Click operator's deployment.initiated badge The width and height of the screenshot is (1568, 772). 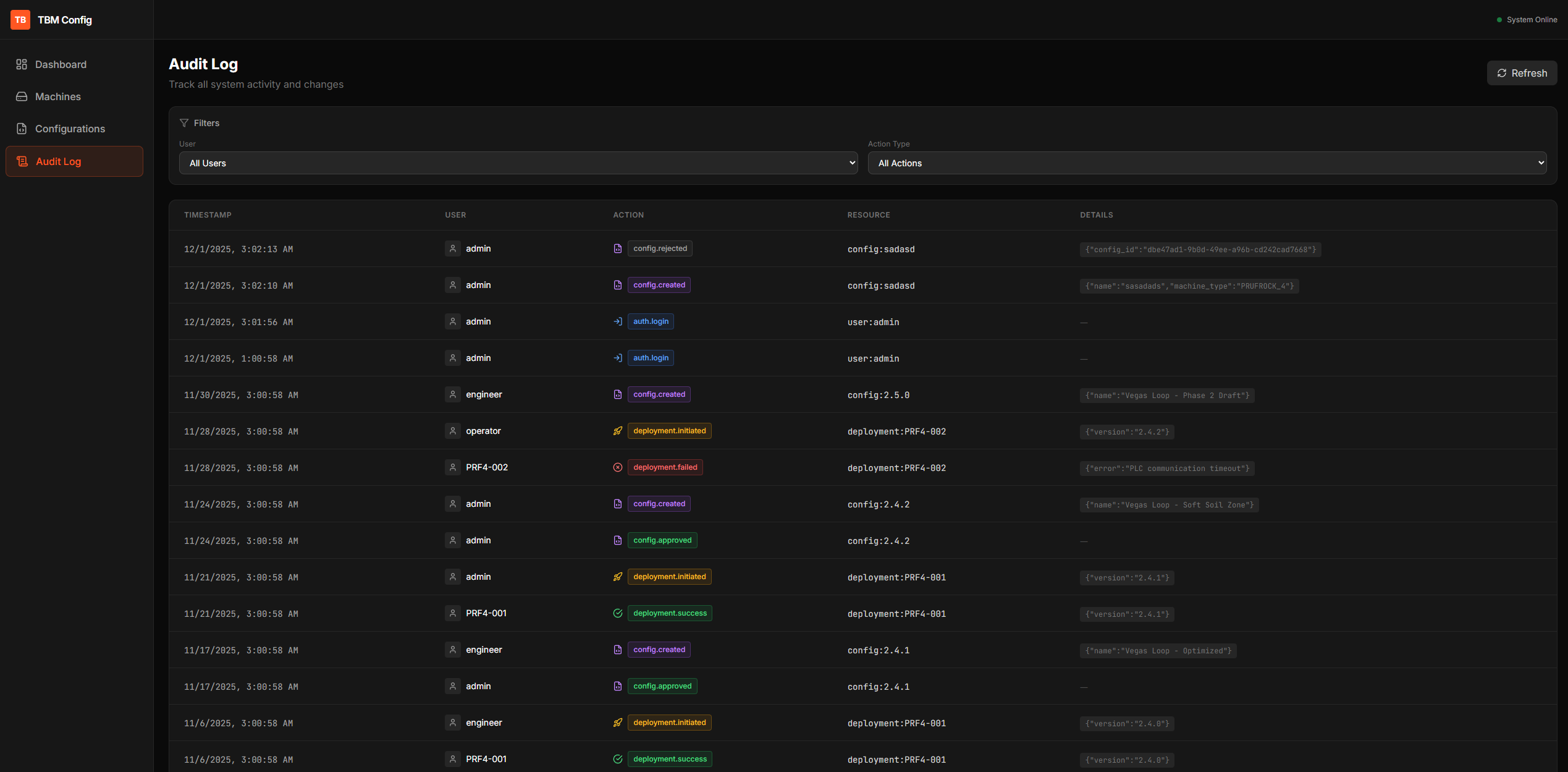[x=670, y=431]
